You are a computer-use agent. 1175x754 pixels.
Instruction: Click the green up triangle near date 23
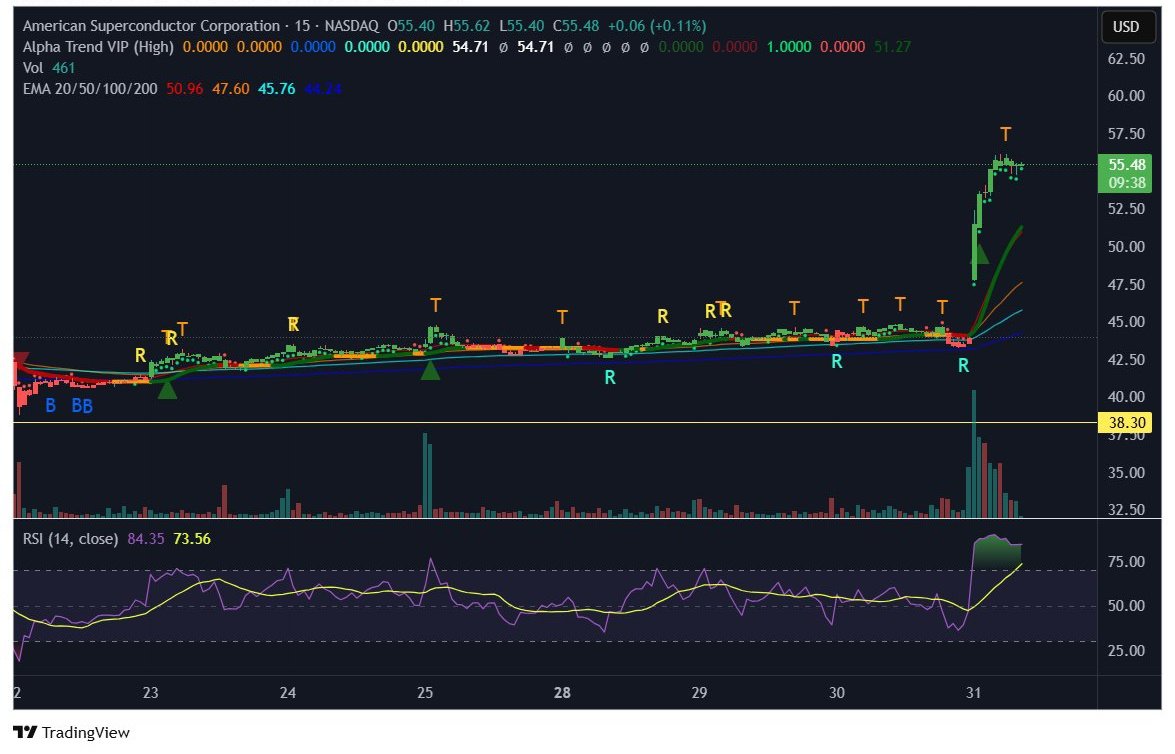166,388
